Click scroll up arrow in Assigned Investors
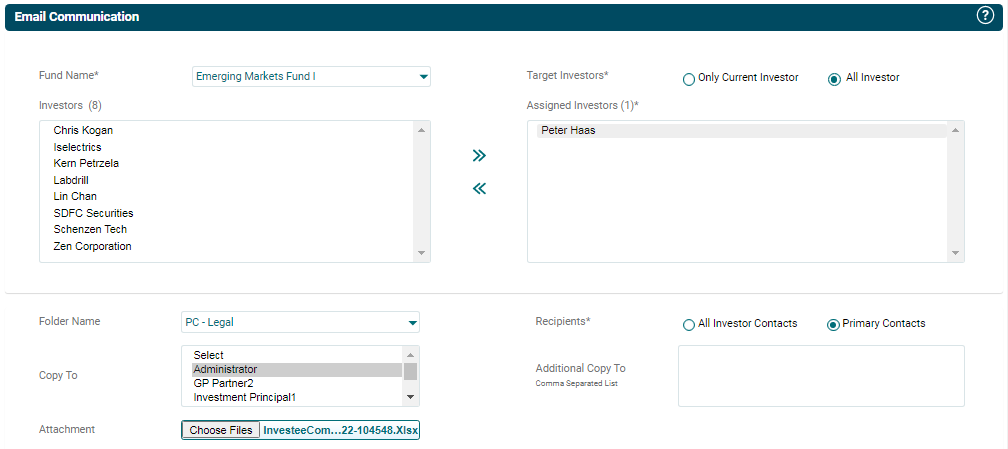1008x449 pixels. coord(955,130)
